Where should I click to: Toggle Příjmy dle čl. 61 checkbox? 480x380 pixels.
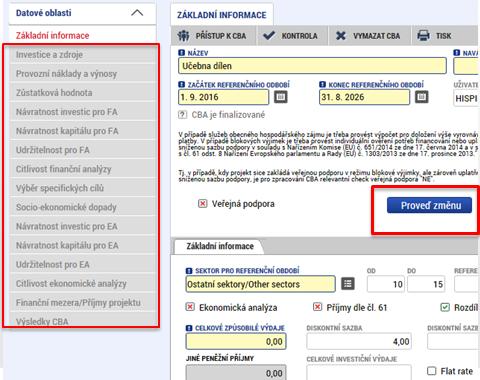317,307
